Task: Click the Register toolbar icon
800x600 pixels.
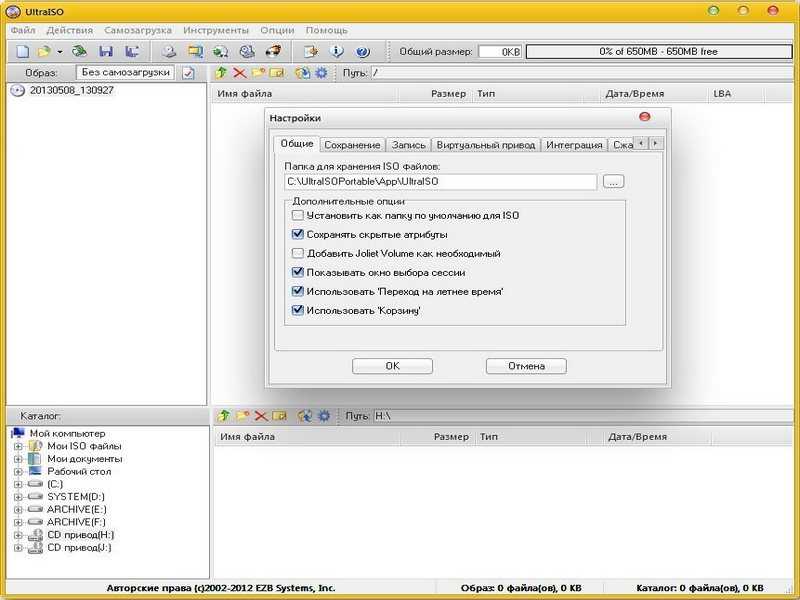Action: 310,52
